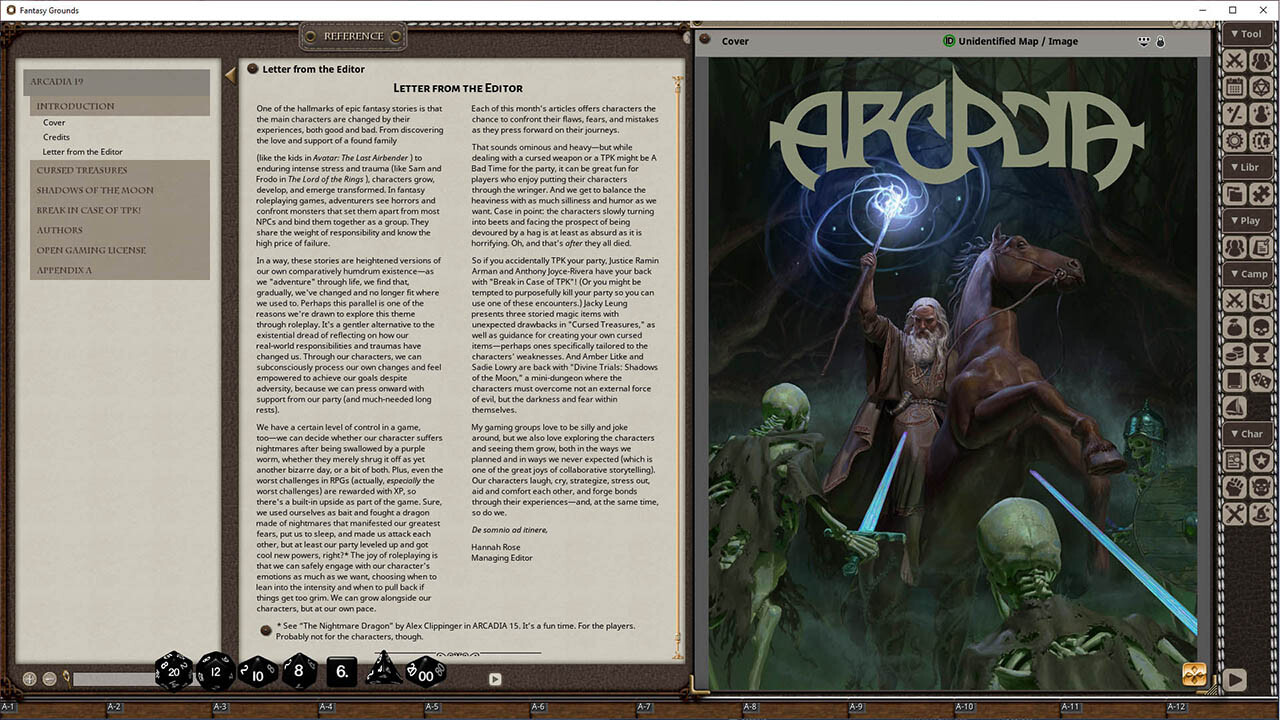Toggle the padlock lock on Cover image
1280x720 pixels.
pyautogui.click(x=1161, y=42)
